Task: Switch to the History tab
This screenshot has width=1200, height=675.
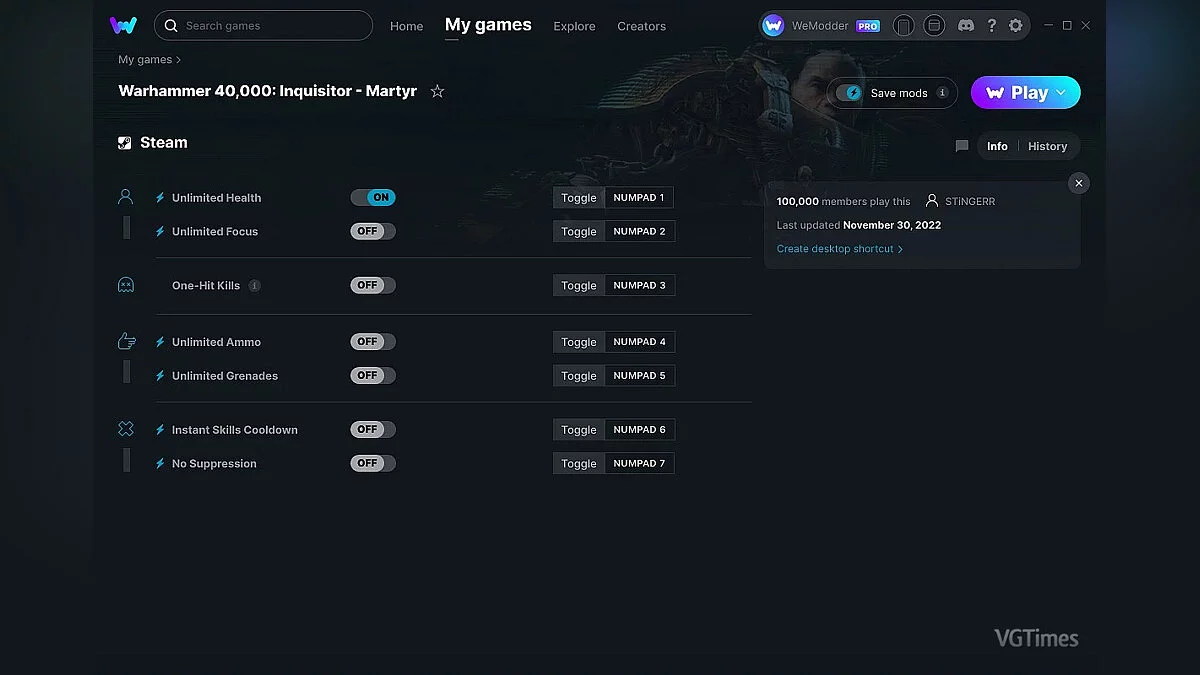Action: [1047, 146]
